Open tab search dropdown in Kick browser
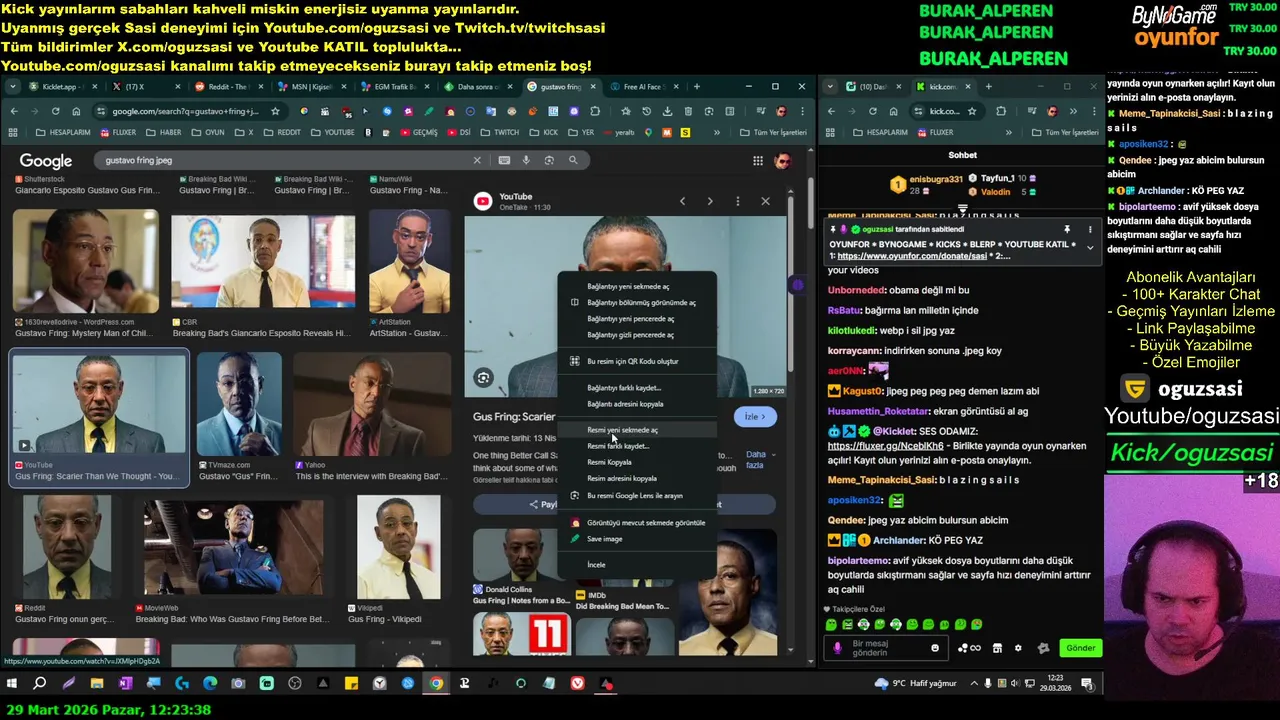Image resolution: width=1280 pixels, height=720 pixels. tap(830, 87)
